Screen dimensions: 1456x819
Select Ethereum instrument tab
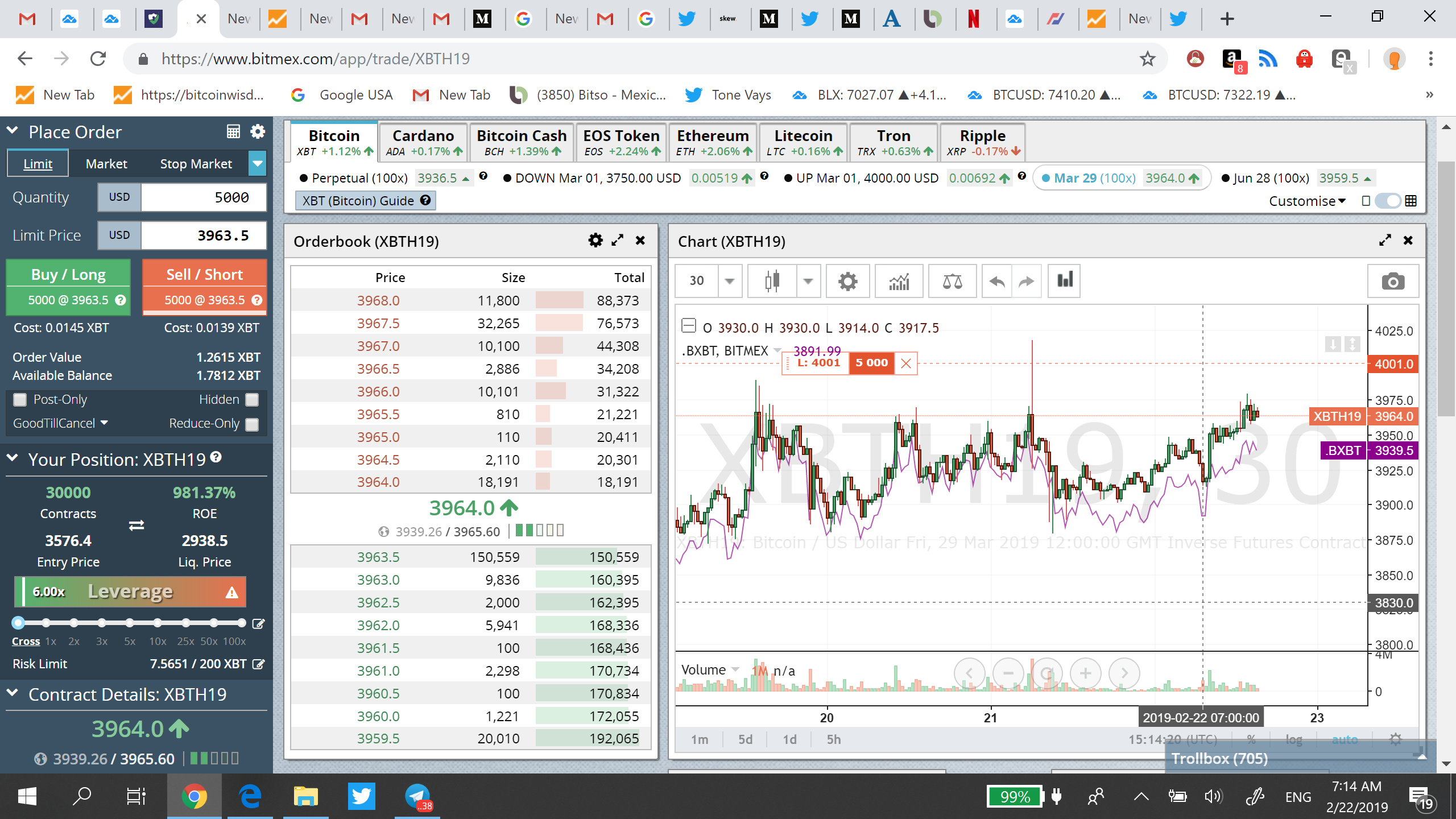click(713, 142)
